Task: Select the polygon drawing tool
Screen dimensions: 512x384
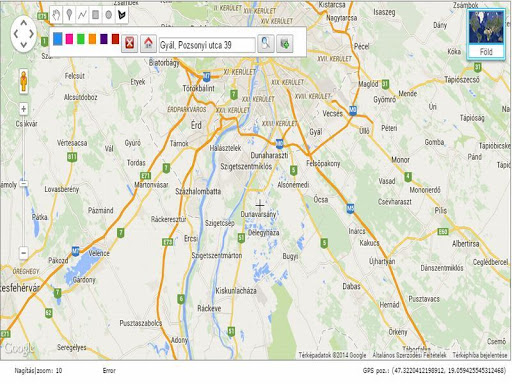Action: tap(122, 15)
